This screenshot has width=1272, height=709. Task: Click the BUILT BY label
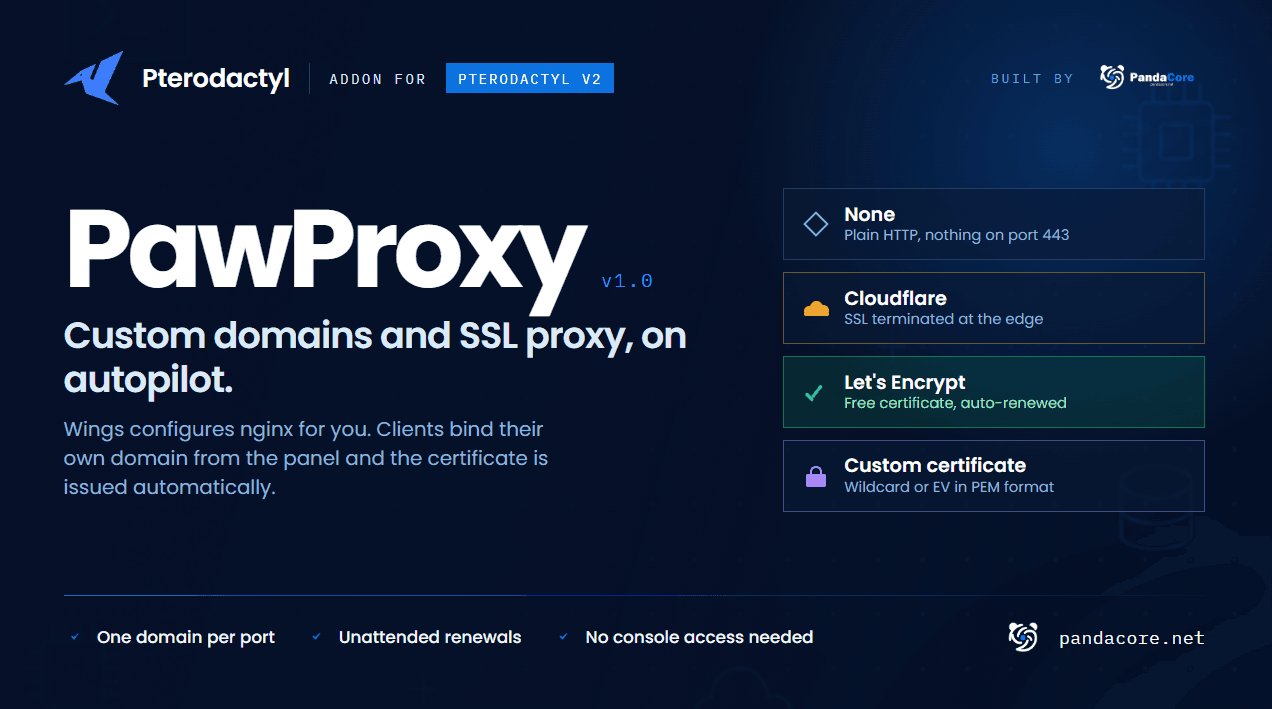(x=1032, y=78)
